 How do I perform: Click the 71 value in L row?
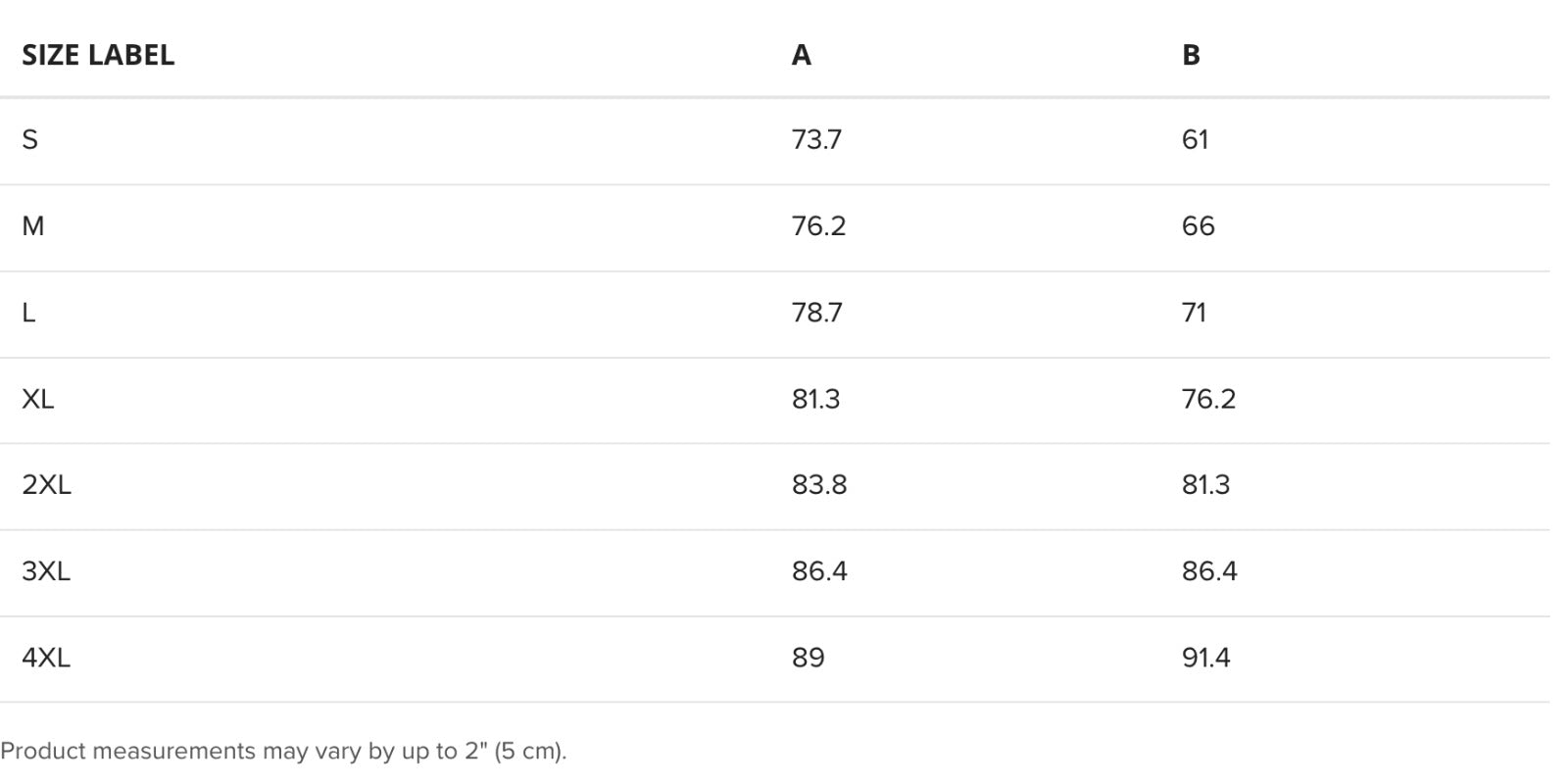(x=1194, y=313)
